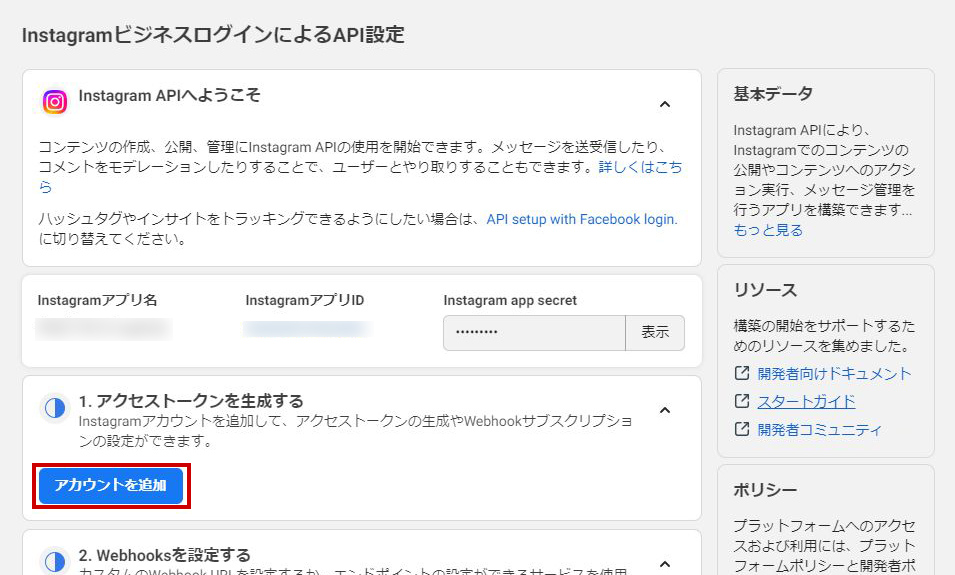
Task: Click the リソース heading
Action: tap(765, 291)
